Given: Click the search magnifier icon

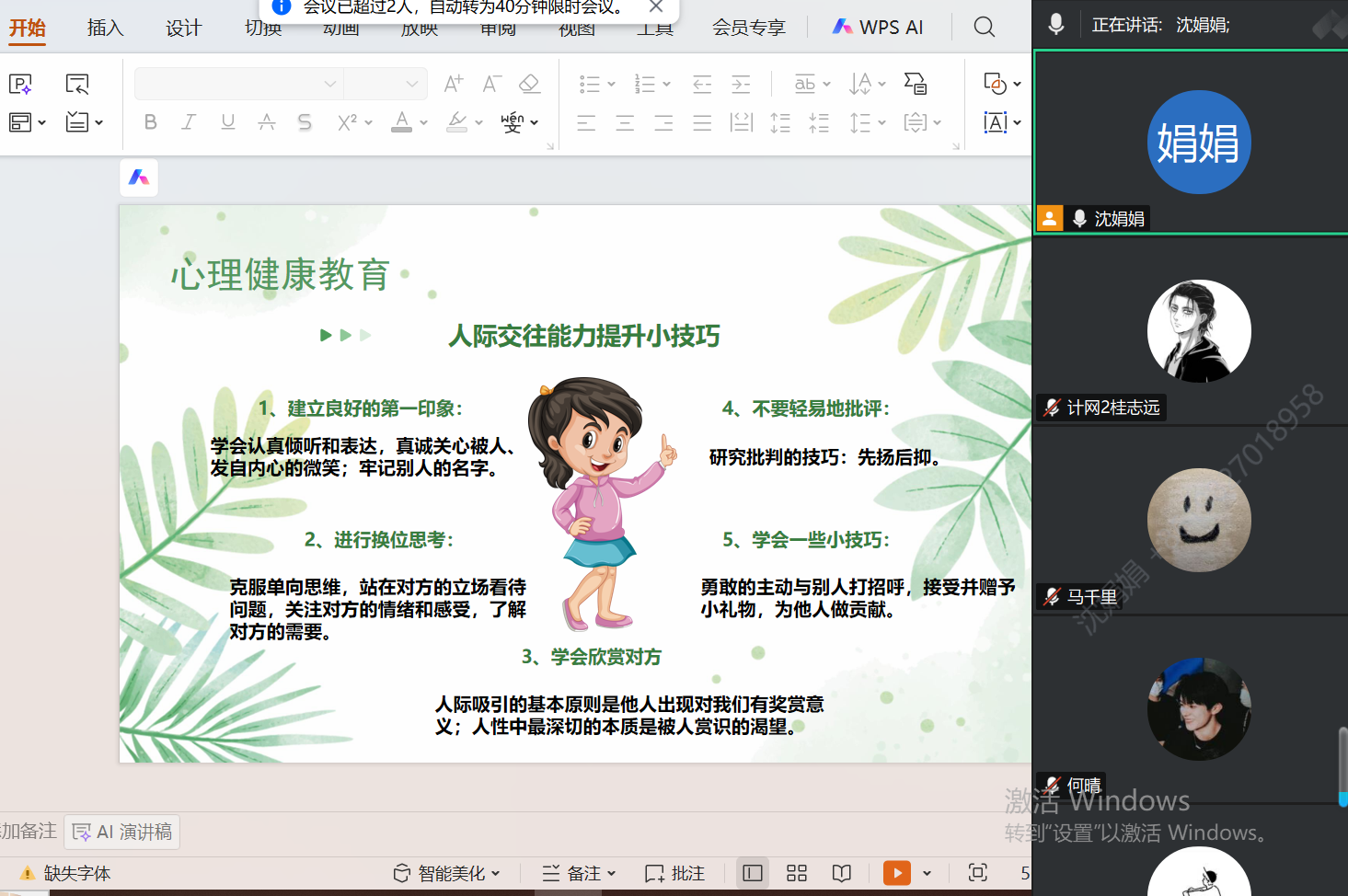Looking at the screenshot, I should point(984,27).
